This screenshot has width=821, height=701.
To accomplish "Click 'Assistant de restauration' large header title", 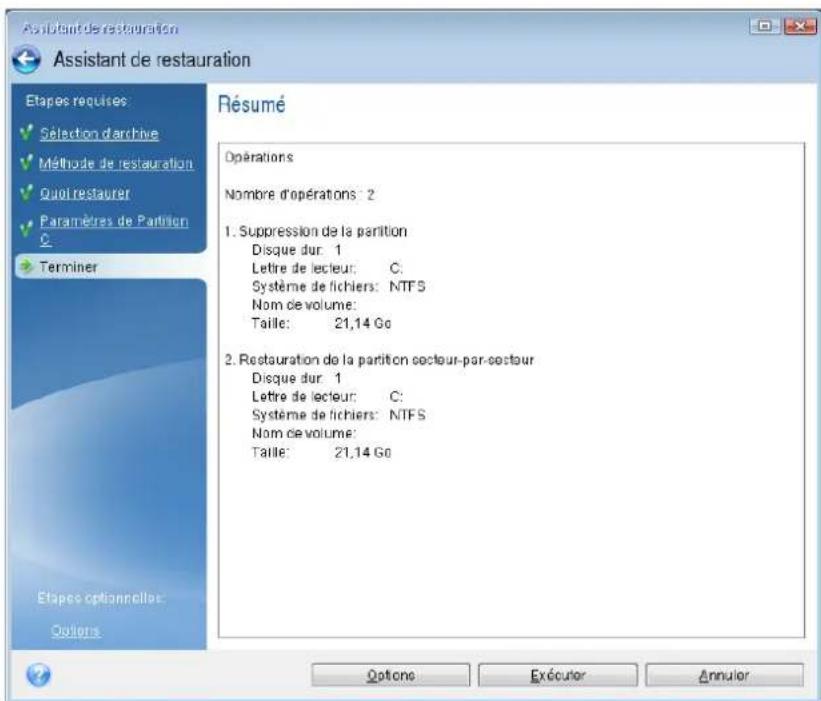I will pyautogui.click(x=152, y=59).
